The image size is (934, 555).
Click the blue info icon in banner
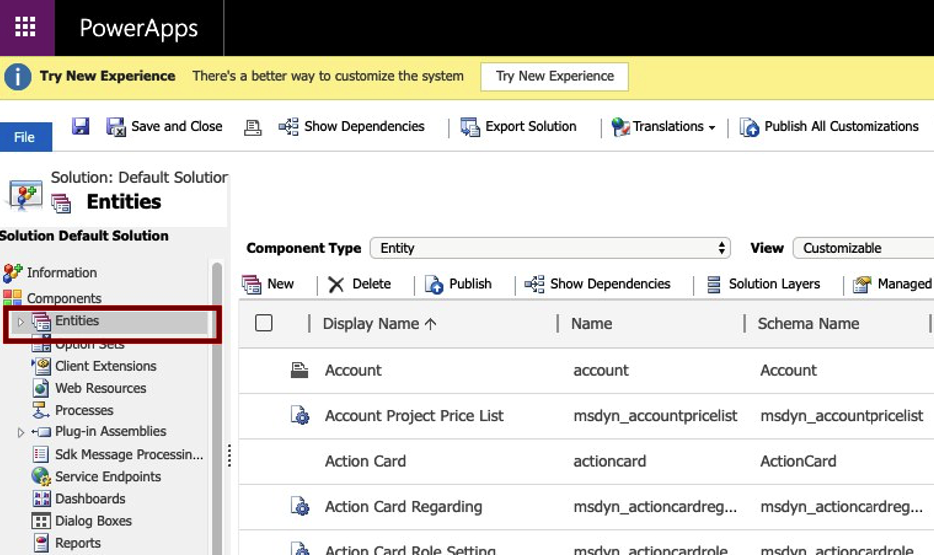coord(18,77)
